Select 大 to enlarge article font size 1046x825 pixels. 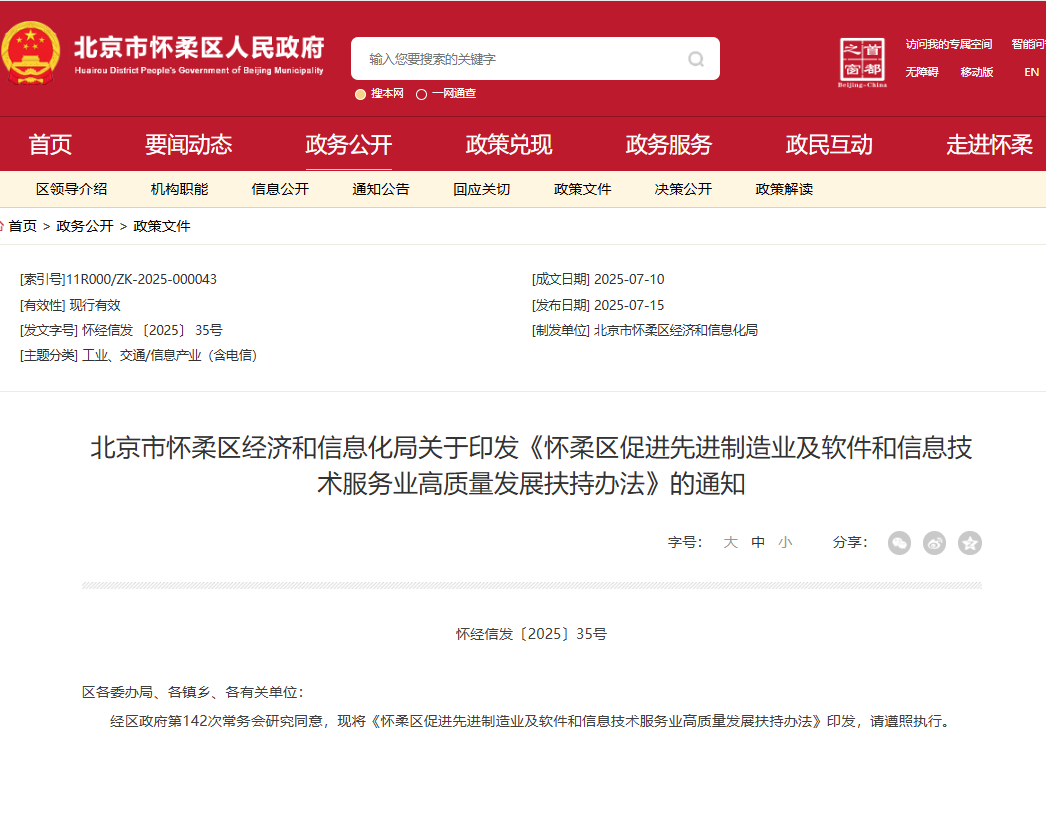point(731,542)
